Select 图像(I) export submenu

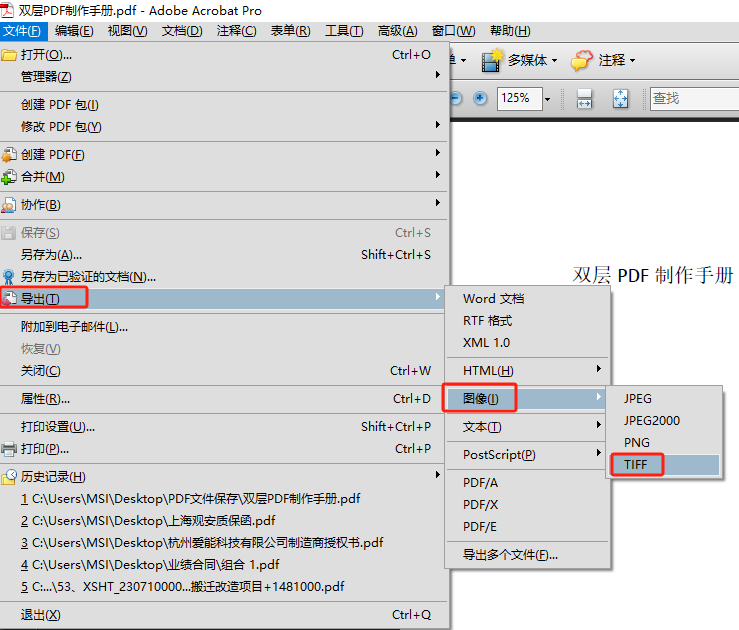coord(528,399)
